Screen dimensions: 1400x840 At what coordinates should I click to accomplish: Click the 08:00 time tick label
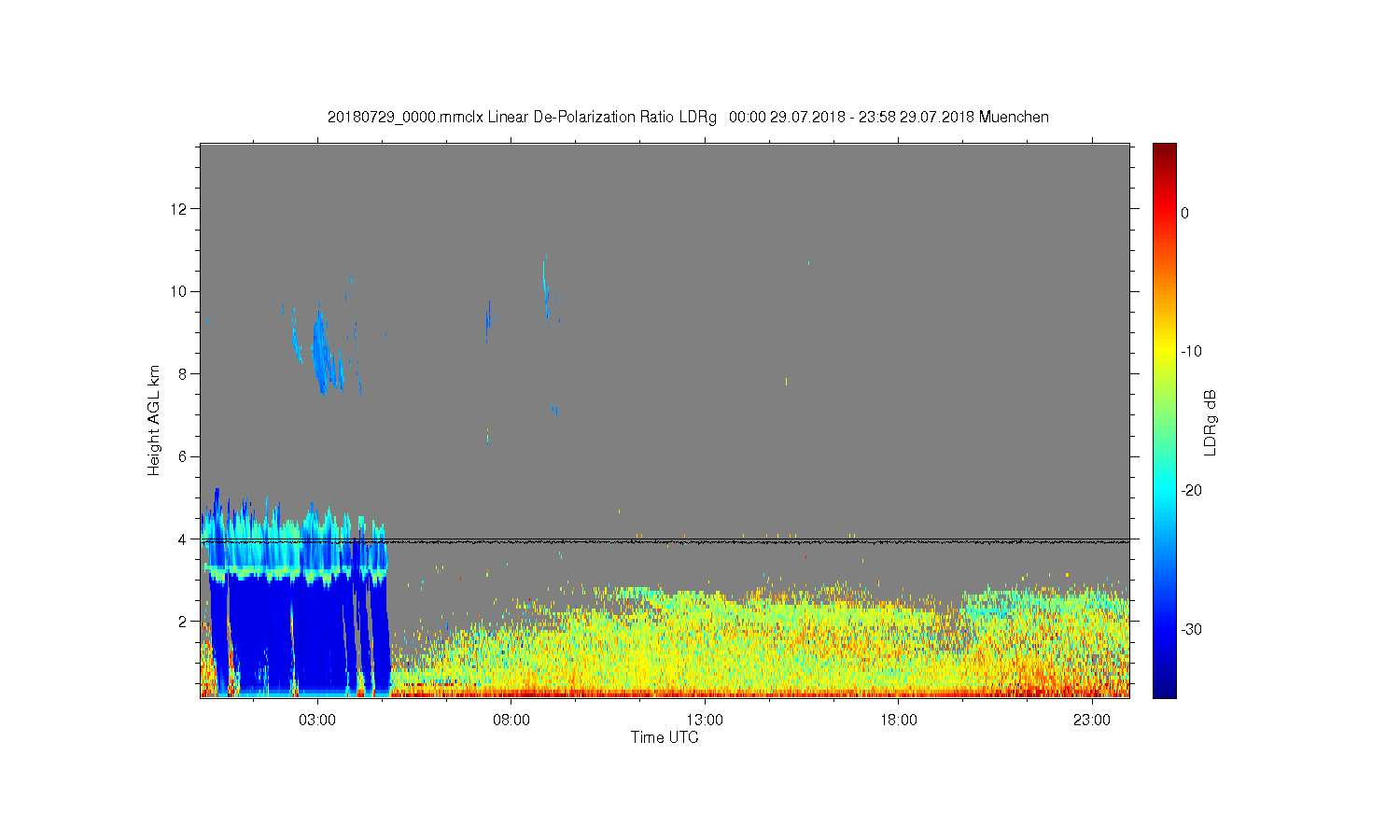pyautogui.click(x=511, y=721)
